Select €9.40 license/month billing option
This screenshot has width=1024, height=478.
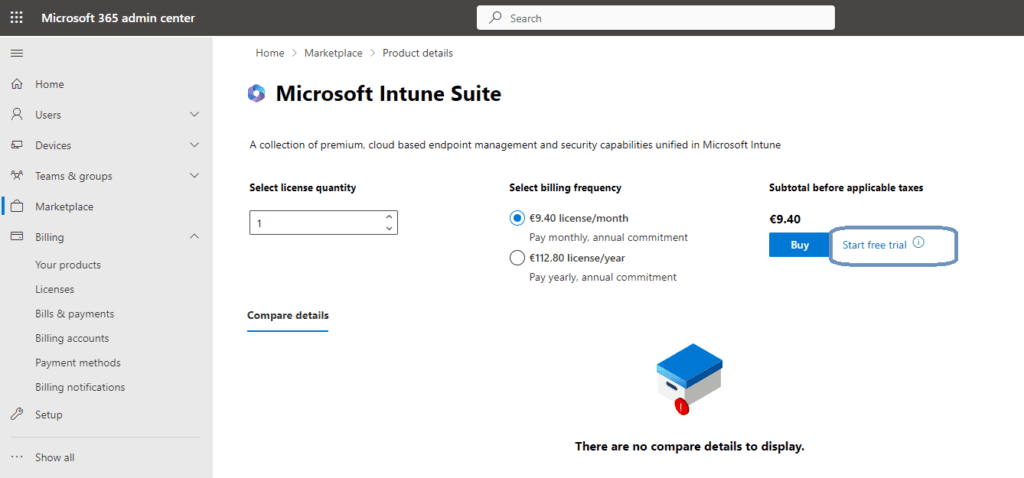coord(517,218)
